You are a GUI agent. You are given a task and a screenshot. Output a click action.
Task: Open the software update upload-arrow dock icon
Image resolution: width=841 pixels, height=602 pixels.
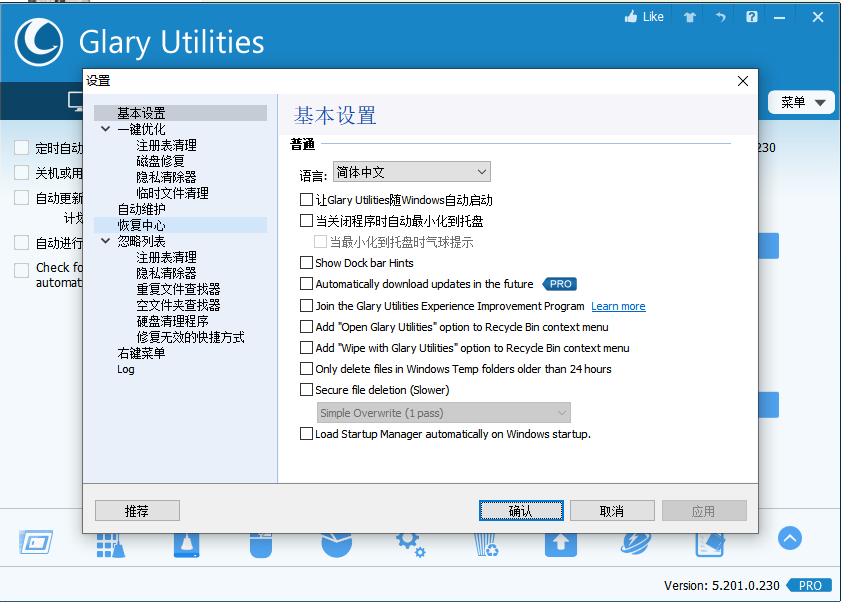(x=560, y=545)
